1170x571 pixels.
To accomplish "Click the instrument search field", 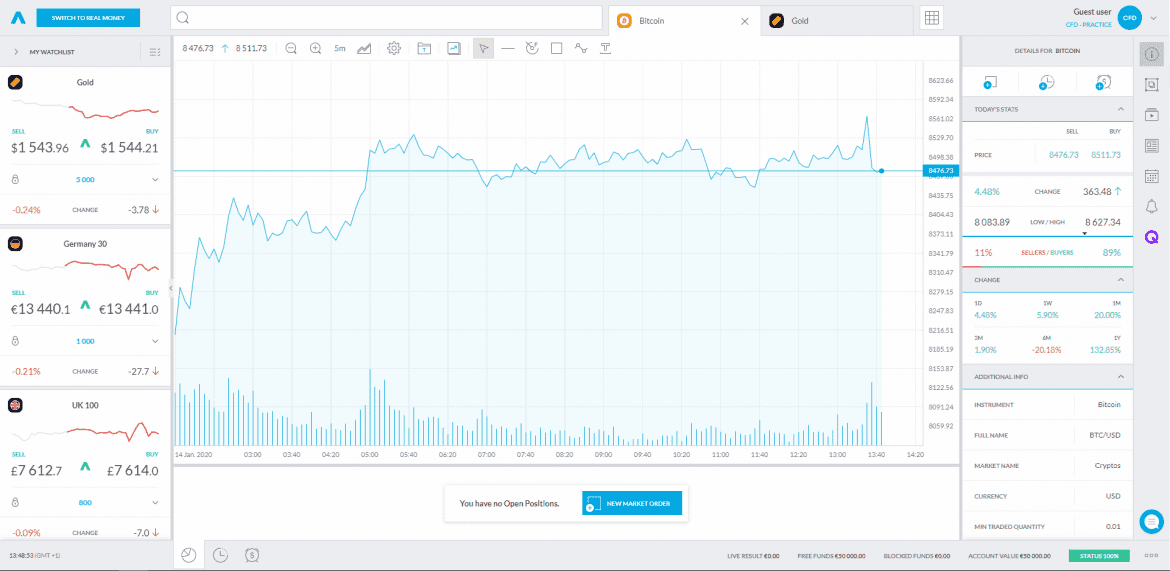I will pyautogui.click(x=388, y=19).
